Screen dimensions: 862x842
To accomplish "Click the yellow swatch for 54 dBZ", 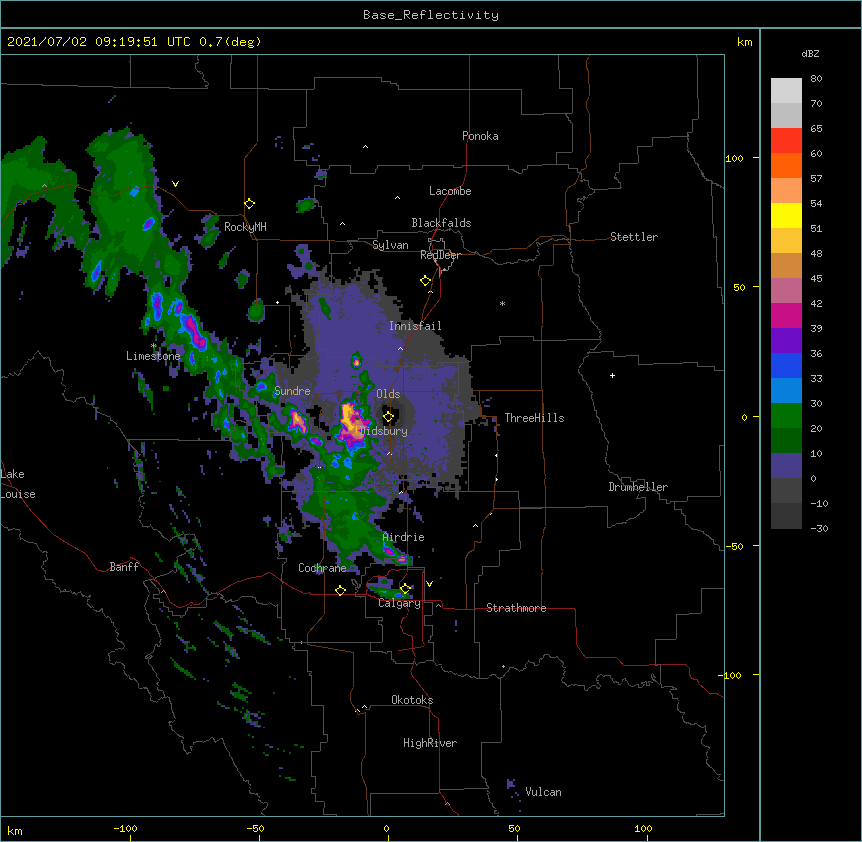I will click(x=786, y=215).
